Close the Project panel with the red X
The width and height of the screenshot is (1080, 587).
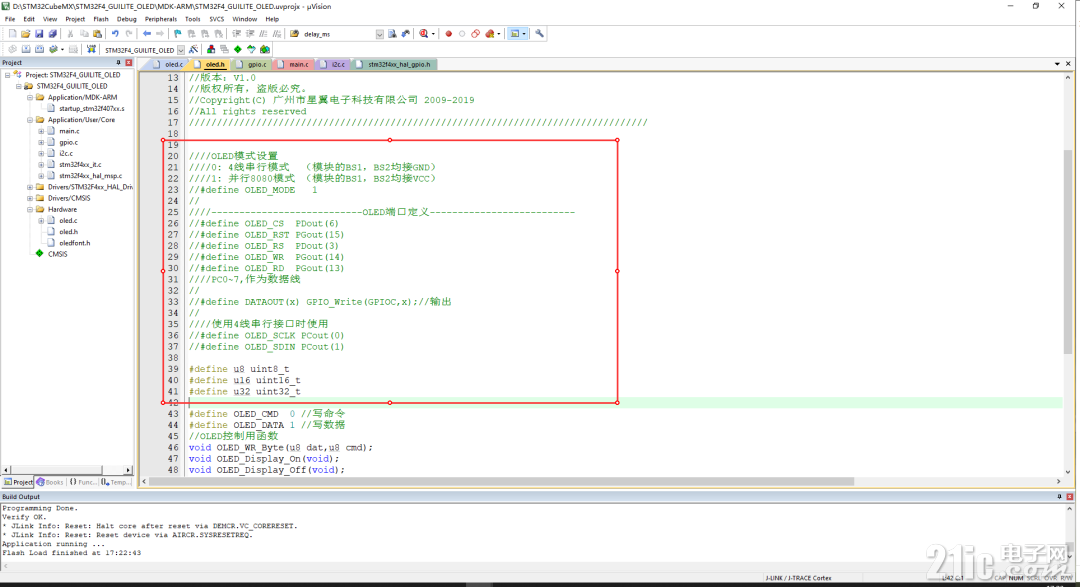[128, 63]
